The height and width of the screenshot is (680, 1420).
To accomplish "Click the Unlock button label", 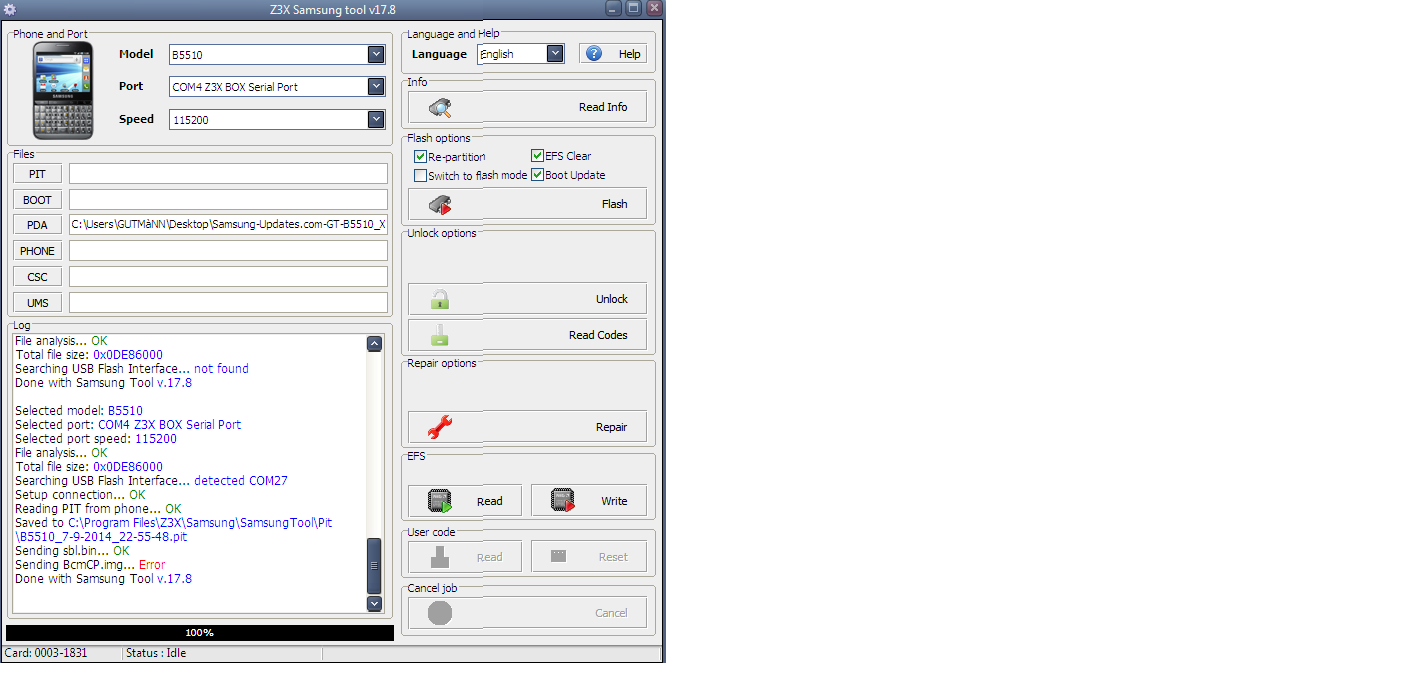I will tap(612, 299).
